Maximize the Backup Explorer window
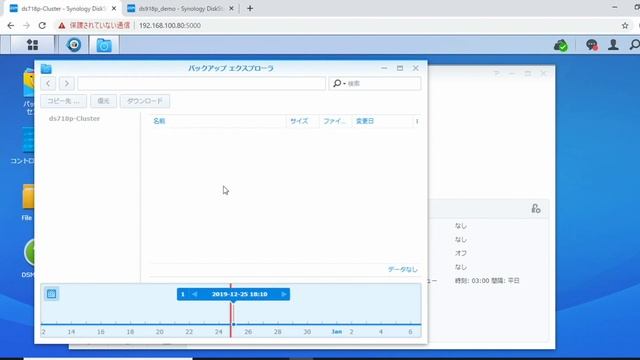The width and height of the screenshot is (640, 360). point(400,68)
